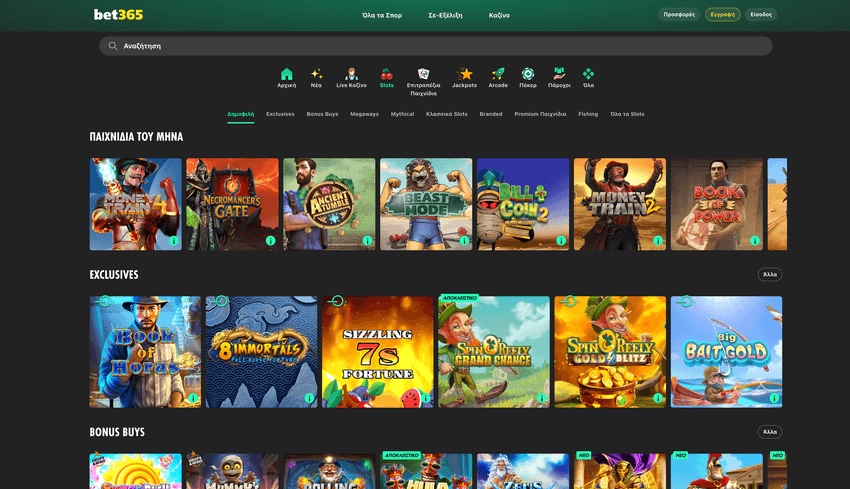Open the Money Train 2 game

point(620,204)
